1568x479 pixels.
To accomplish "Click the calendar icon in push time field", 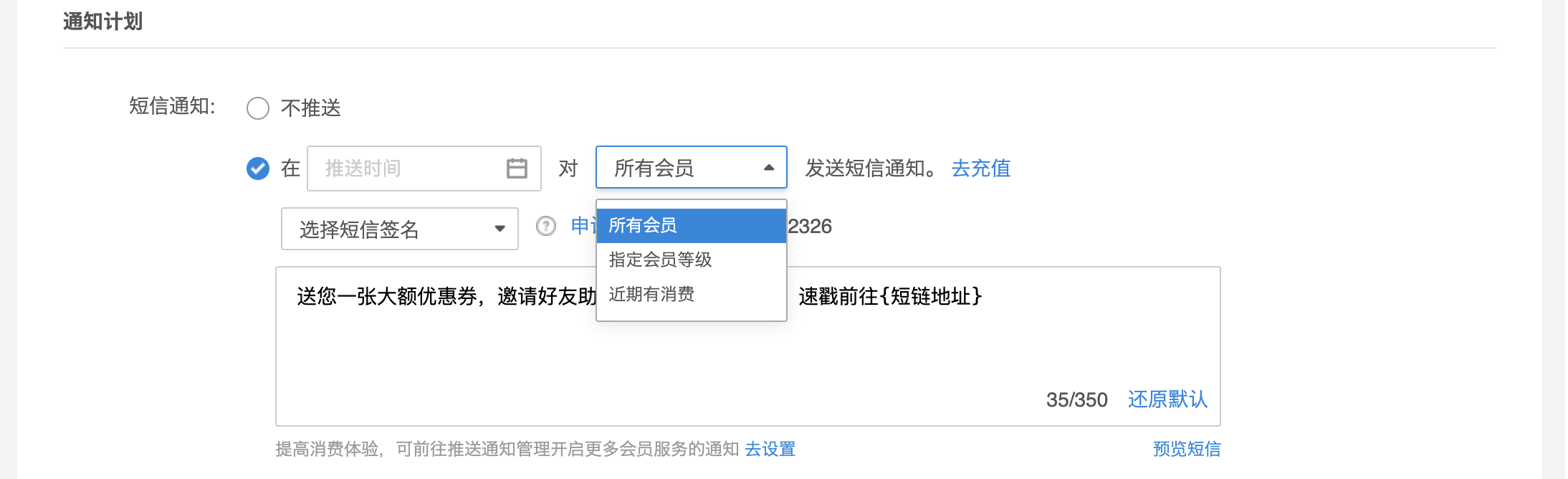I will click(x=517, y=169).
